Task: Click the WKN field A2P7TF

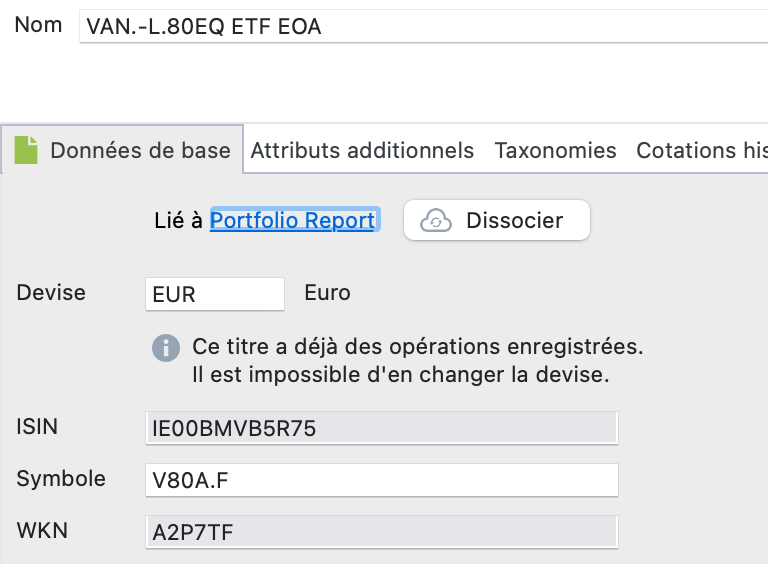Action: (x=382, y=532)
